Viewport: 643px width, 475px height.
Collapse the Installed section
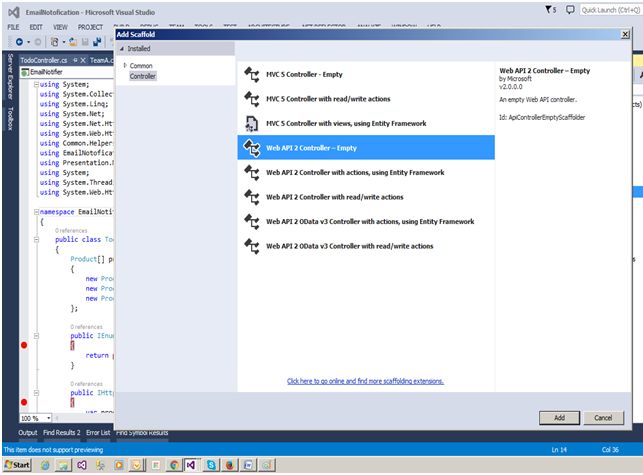(x=122, y=49)
